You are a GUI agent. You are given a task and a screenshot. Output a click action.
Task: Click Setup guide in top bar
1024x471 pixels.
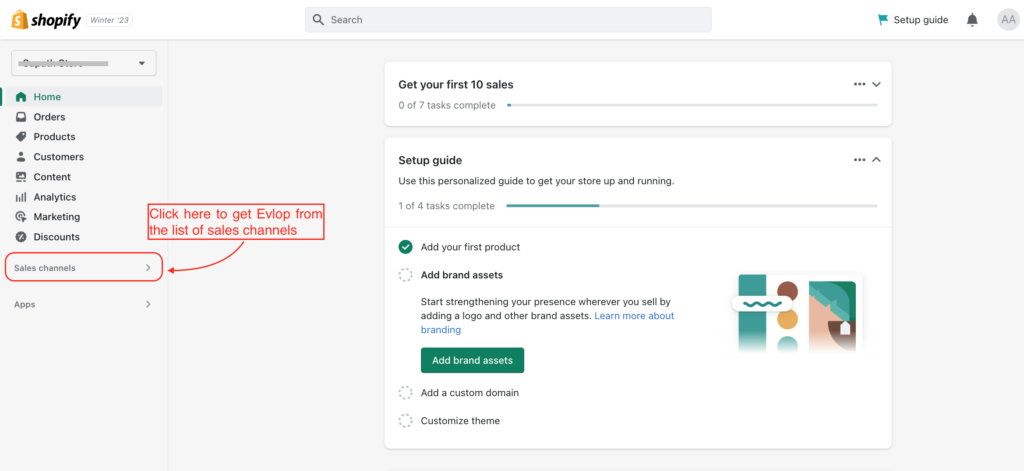pos(913,20)
